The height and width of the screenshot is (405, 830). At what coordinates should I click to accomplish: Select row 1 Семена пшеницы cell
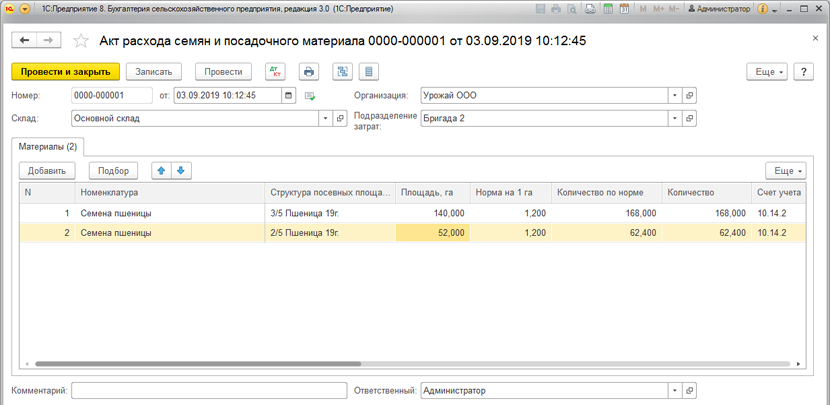click(169, 213)
